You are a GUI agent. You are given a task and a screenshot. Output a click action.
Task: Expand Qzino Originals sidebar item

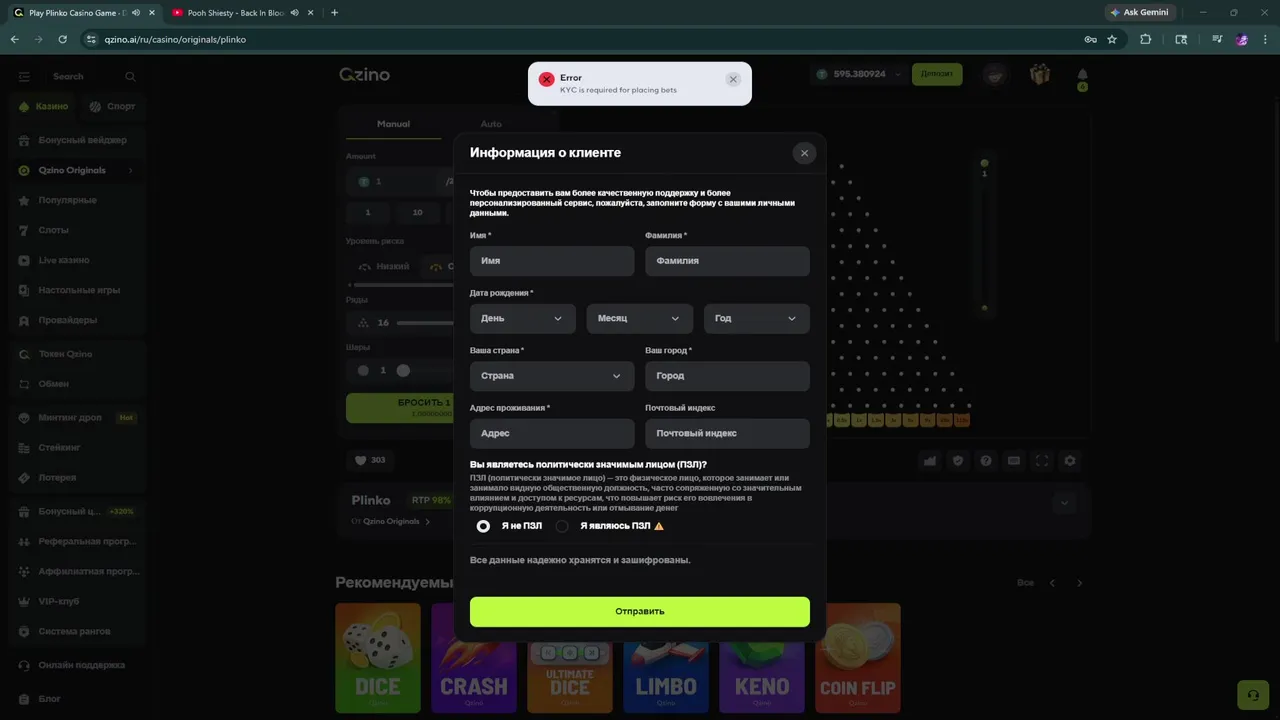click(76, 170)
